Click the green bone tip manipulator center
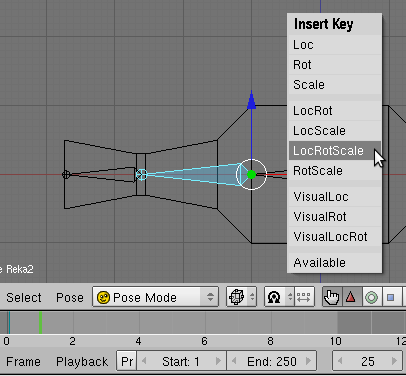The width and height of the screenshot is (406, 376). [252, 174]
